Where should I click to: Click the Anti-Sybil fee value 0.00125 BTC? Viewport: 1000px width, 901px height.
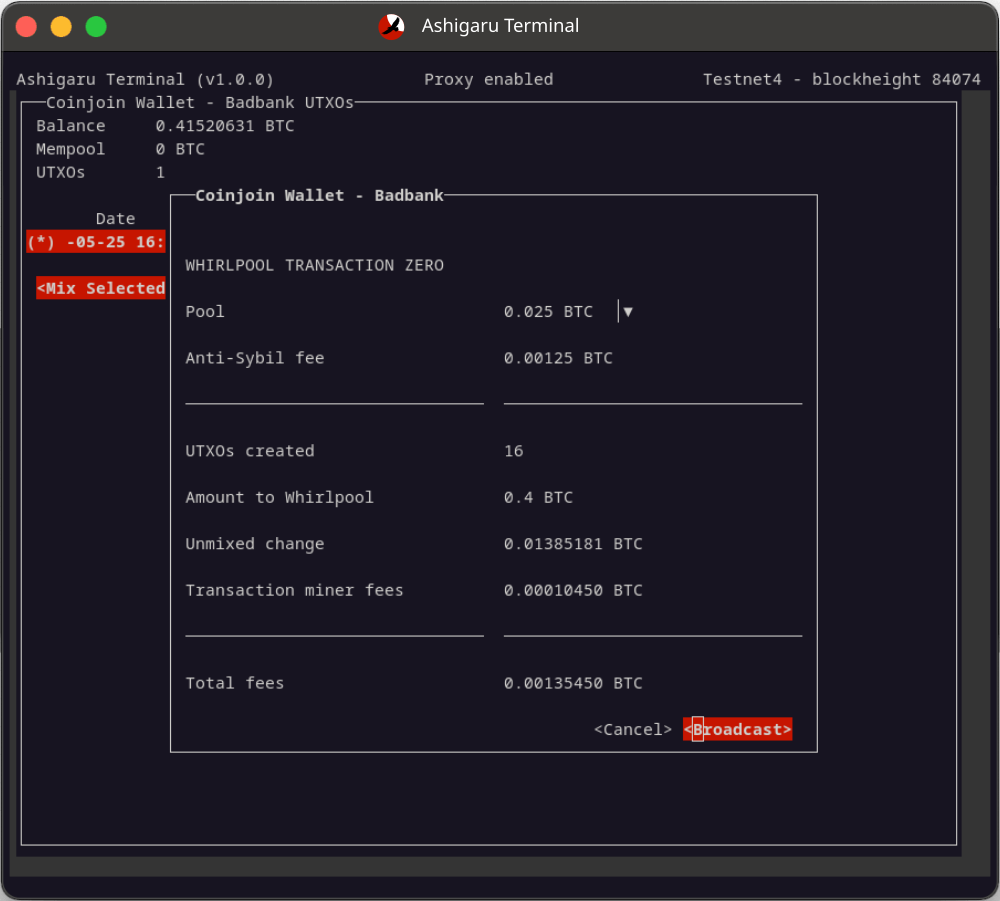click(x=558, y=358)
